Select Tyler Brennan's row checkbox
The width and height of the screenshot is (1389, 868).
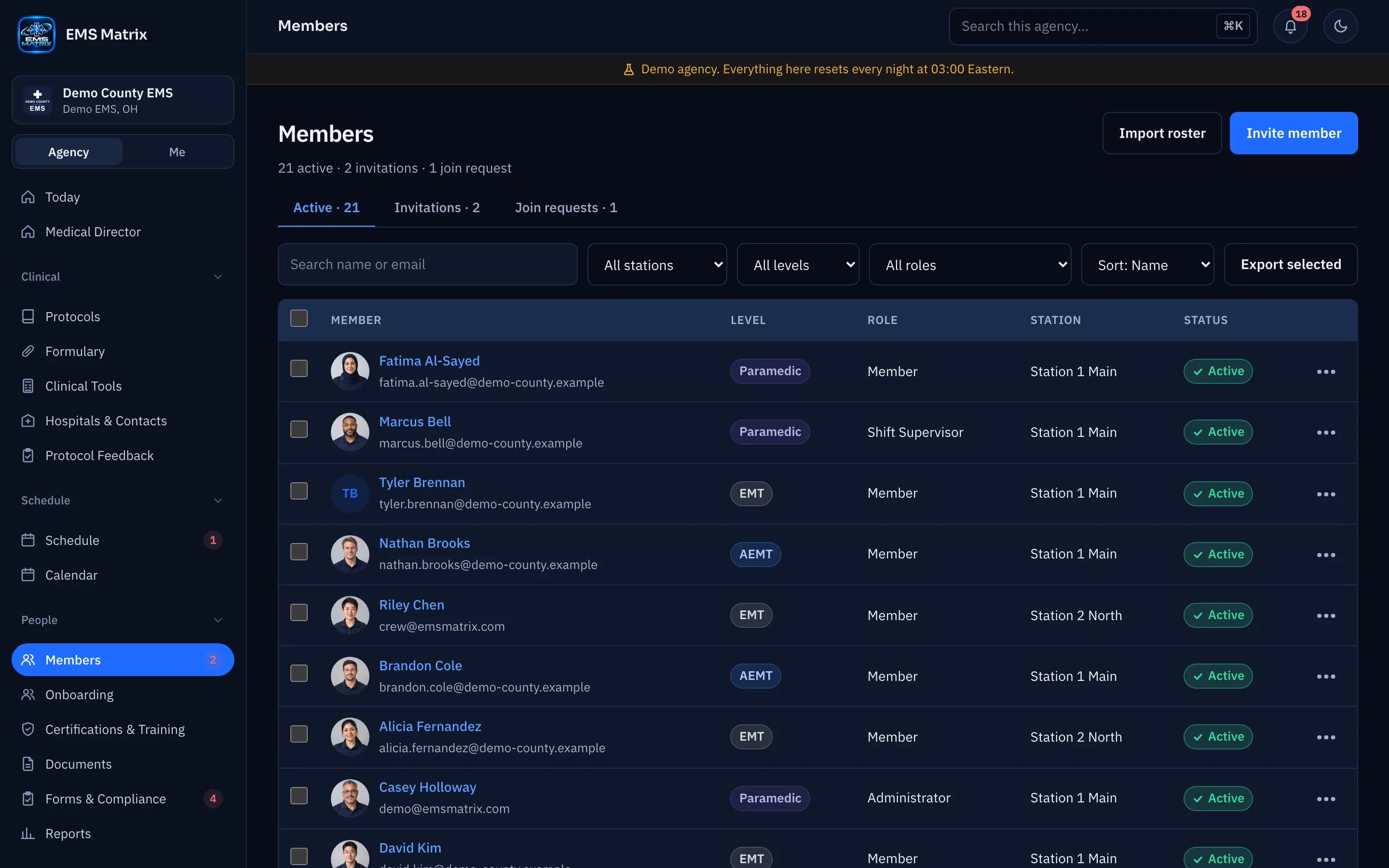(299, 491)
